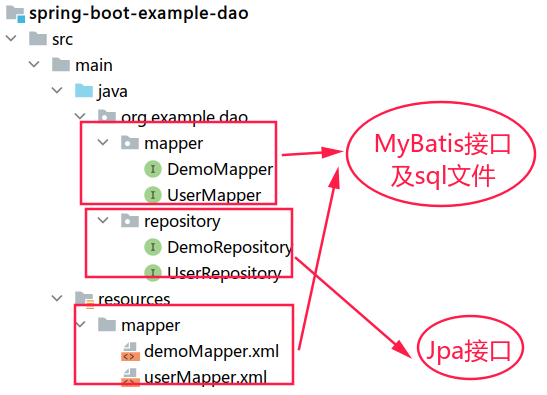Collapse the mapper folder chevron under resources
The image size is (547, 395).
pos(80,324)
